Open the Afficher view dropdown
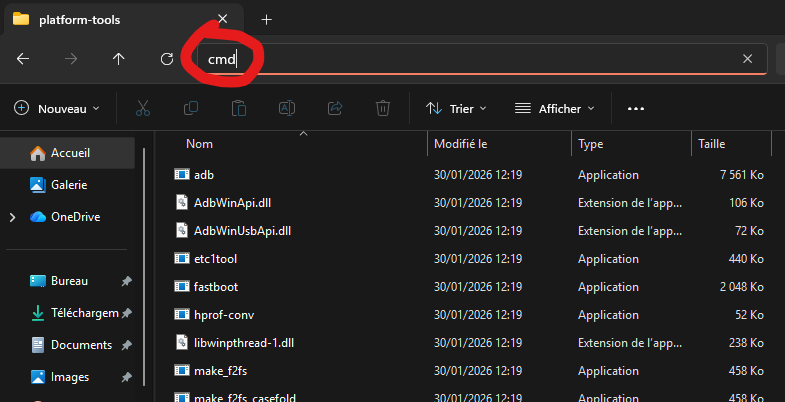This screenshot has height=402, width=785. click(554, 109)
